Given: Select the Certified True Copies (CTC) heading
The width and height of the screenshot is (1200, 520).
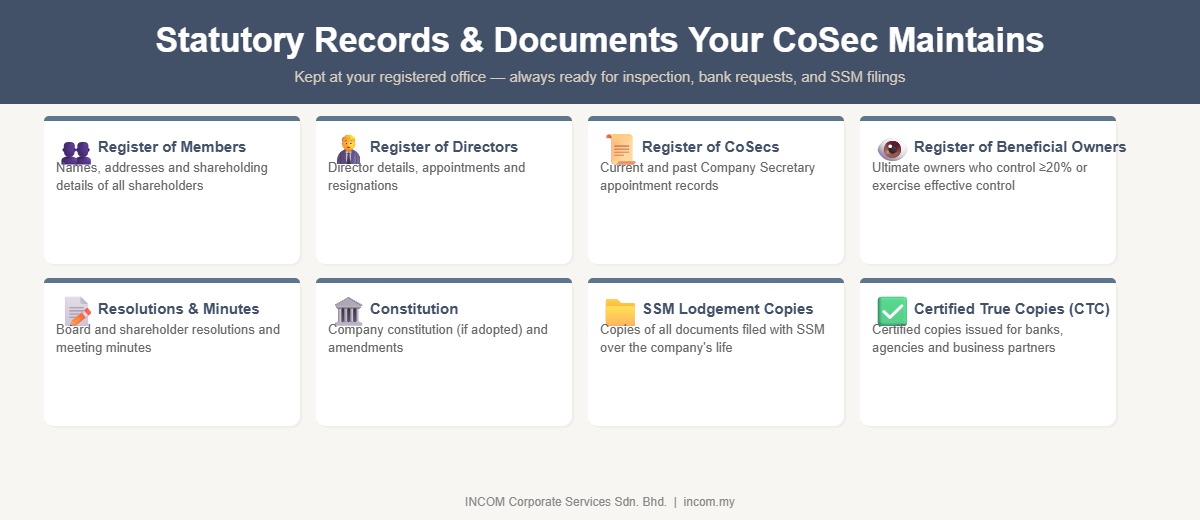Looking at the screenshot, I should pos(1012,309).
